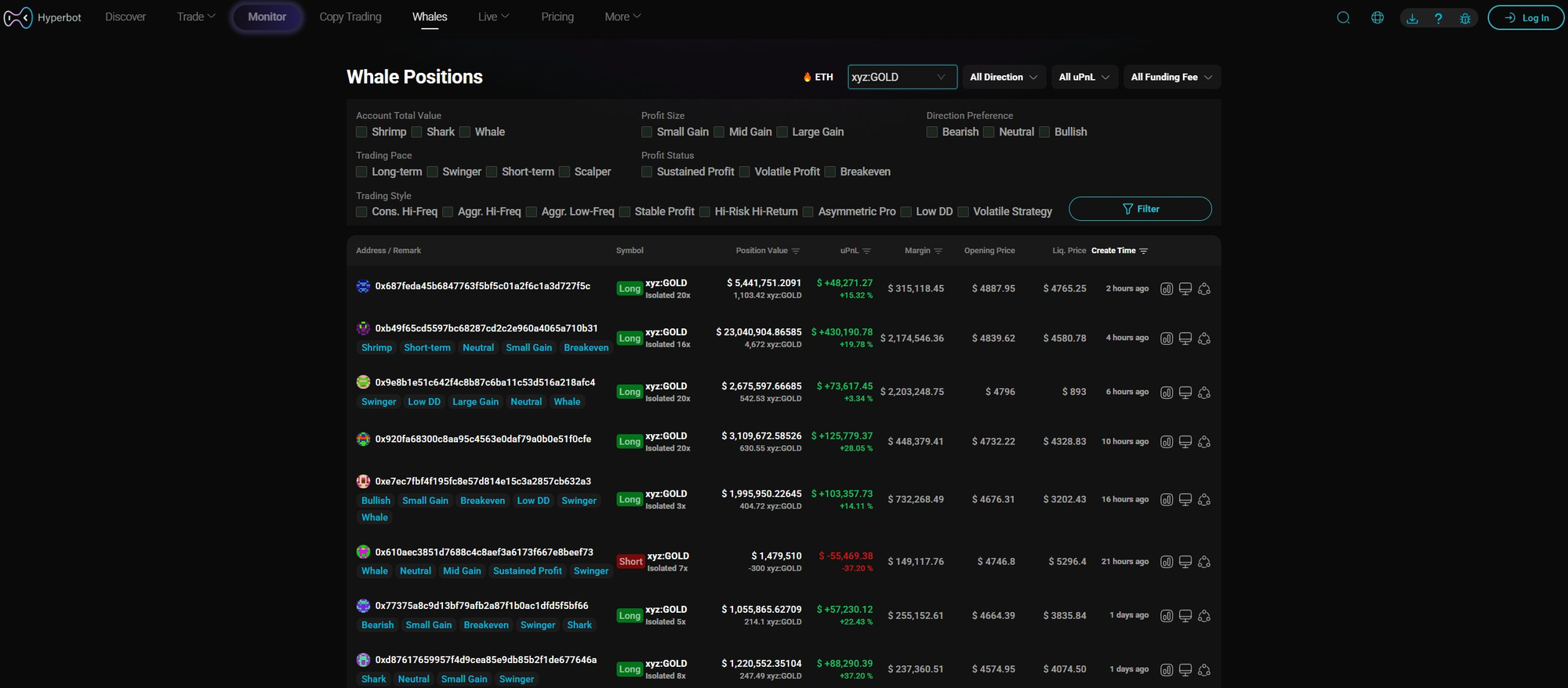Open the All Funding Fee dropdown
The width and height of the screenshot is (1568, 688).
(x=1171, y=77)
